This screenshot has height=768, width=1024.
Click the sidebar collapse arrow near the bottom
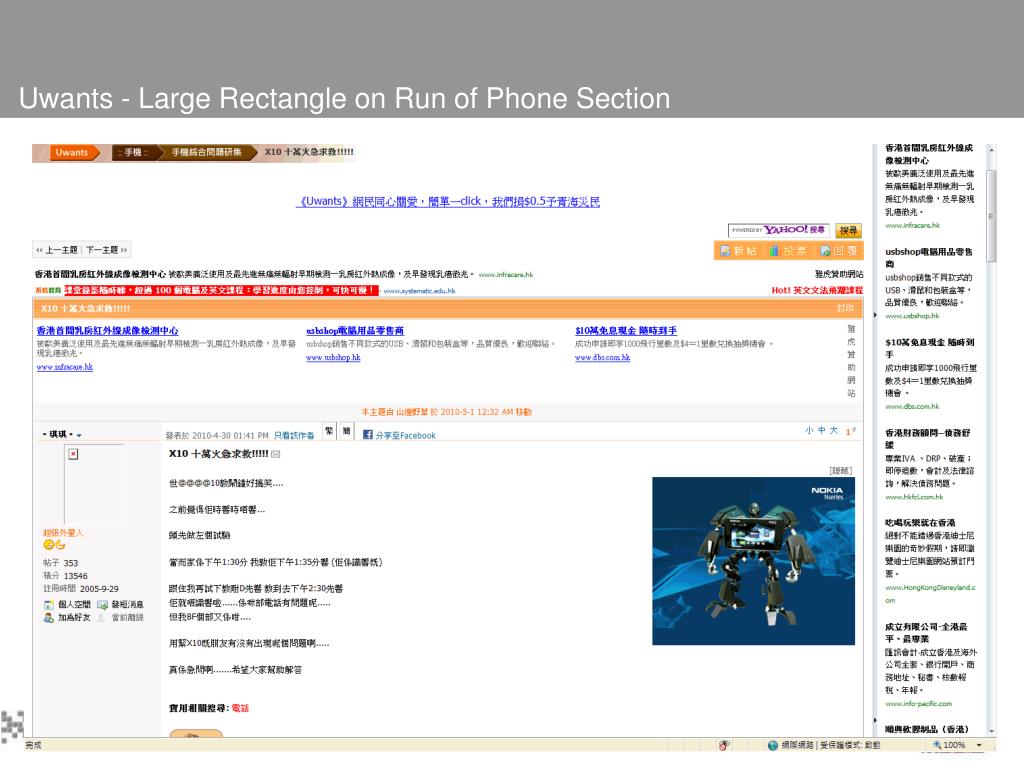pos(876,720)
